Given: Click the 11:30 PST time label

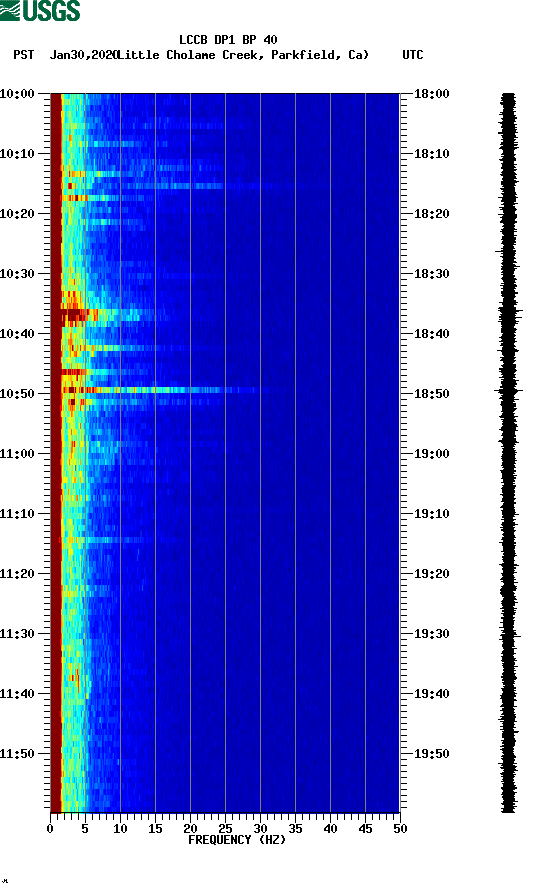Looking at the screenshot, I should 17,634.
